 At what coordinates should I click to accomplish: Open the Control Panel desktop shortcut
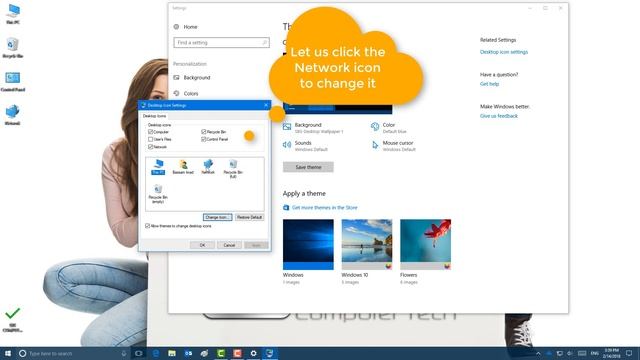click(x=13, y=82)
